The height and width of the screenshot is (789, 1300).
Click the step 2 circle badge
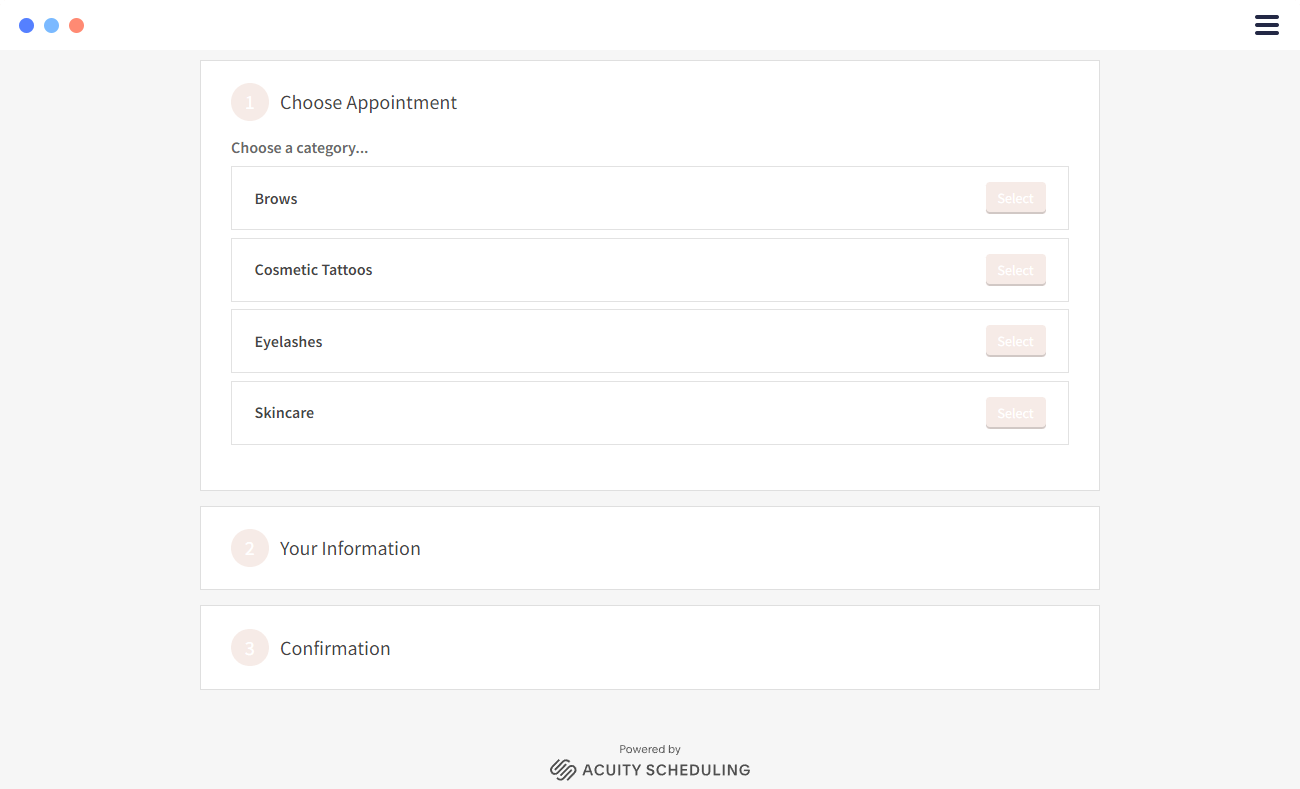[x=249, y=548]
